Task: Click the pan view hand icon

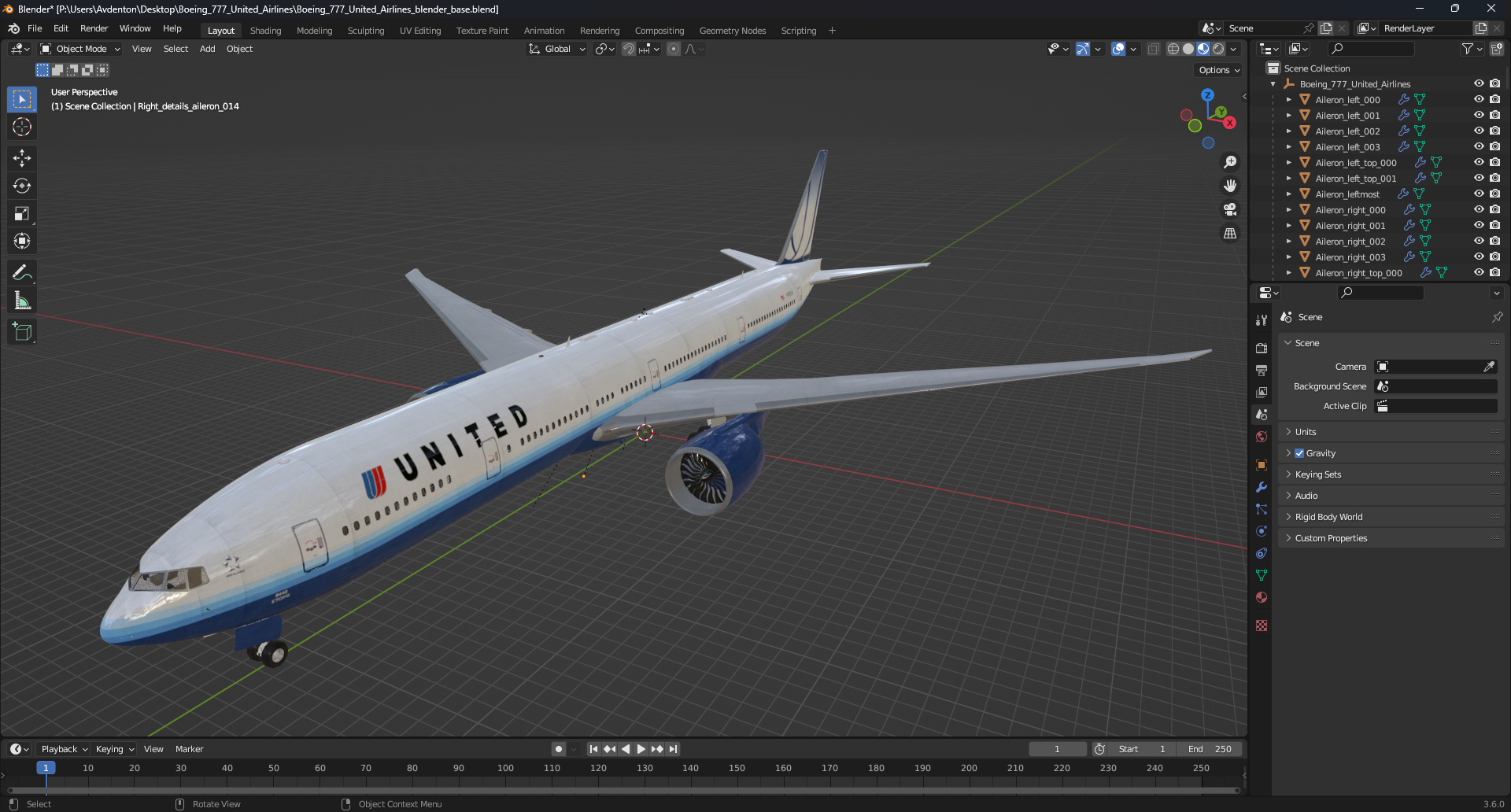Action: click(x=1230, y=186)
